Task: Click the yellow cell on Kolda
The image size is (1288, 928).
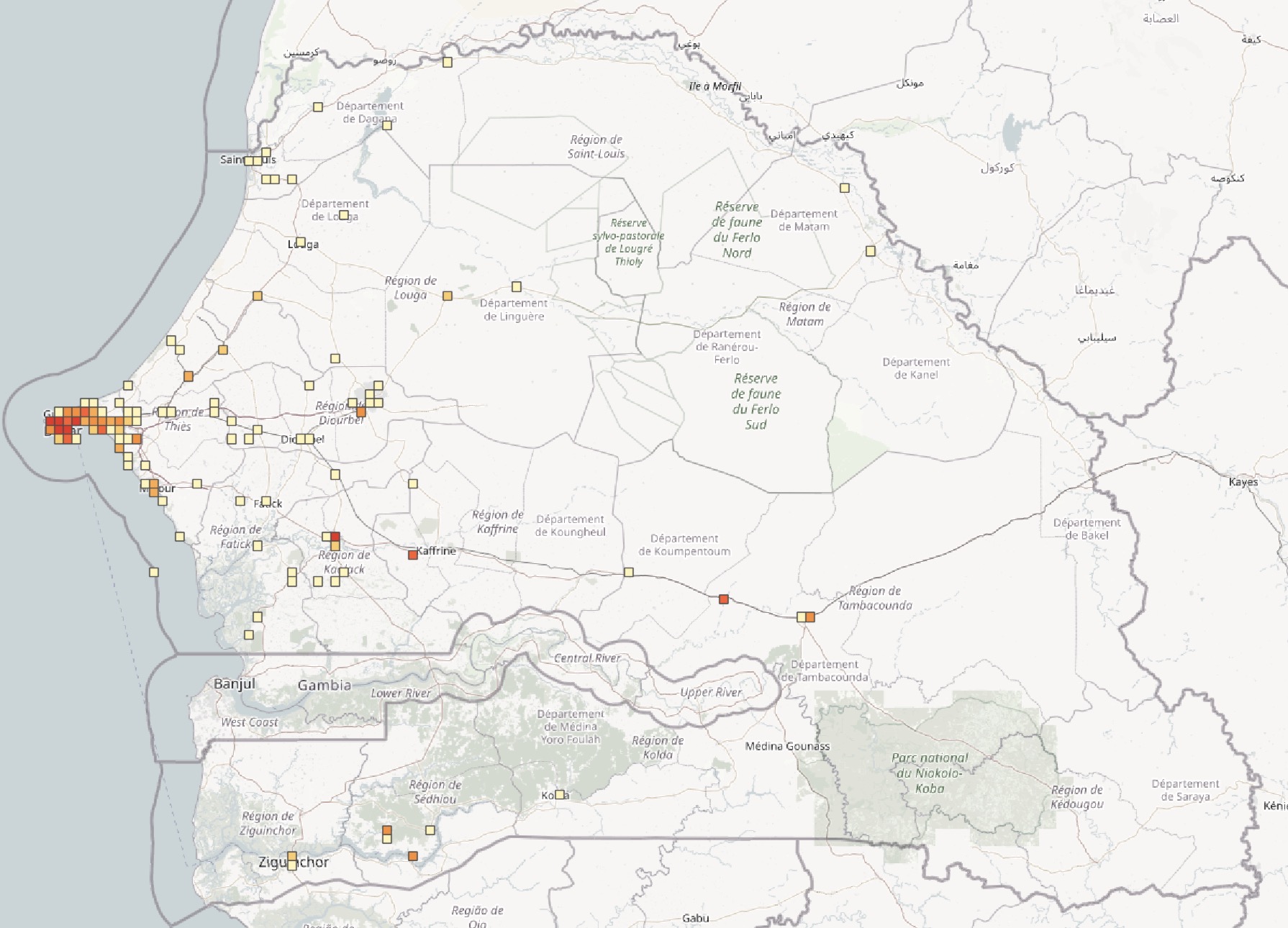Action: [x=560, y=795]
